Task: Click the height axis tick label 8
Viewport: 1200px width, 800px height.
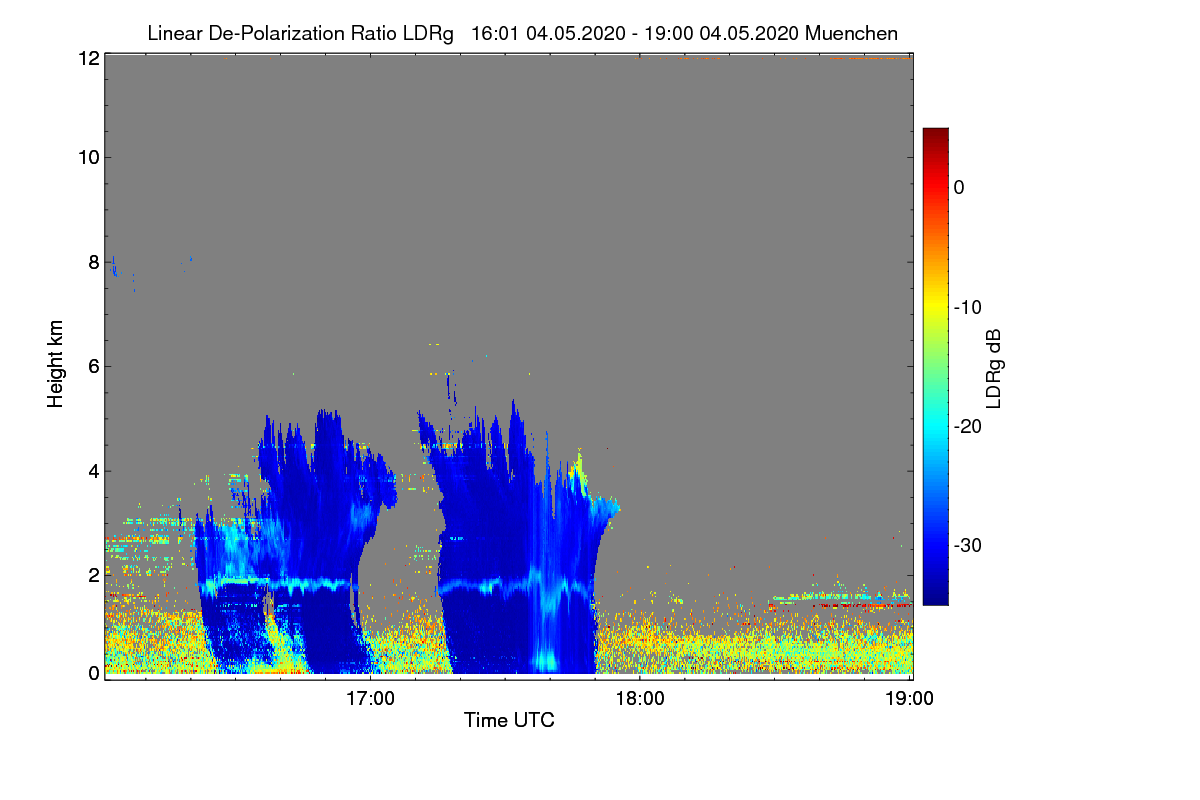Action: point(93,262)
